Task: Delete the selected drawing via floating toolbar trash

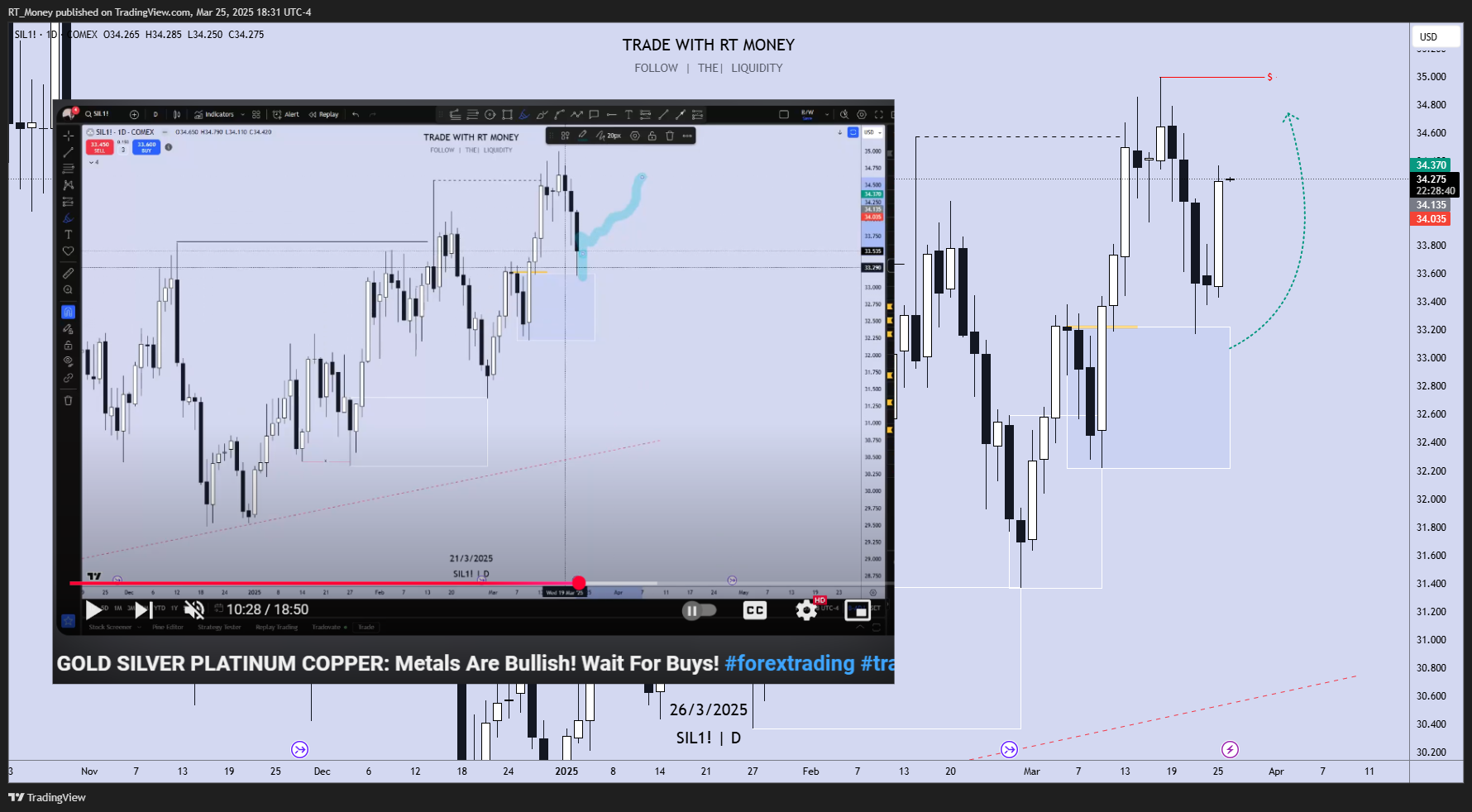Action: (x=670, y=136)
